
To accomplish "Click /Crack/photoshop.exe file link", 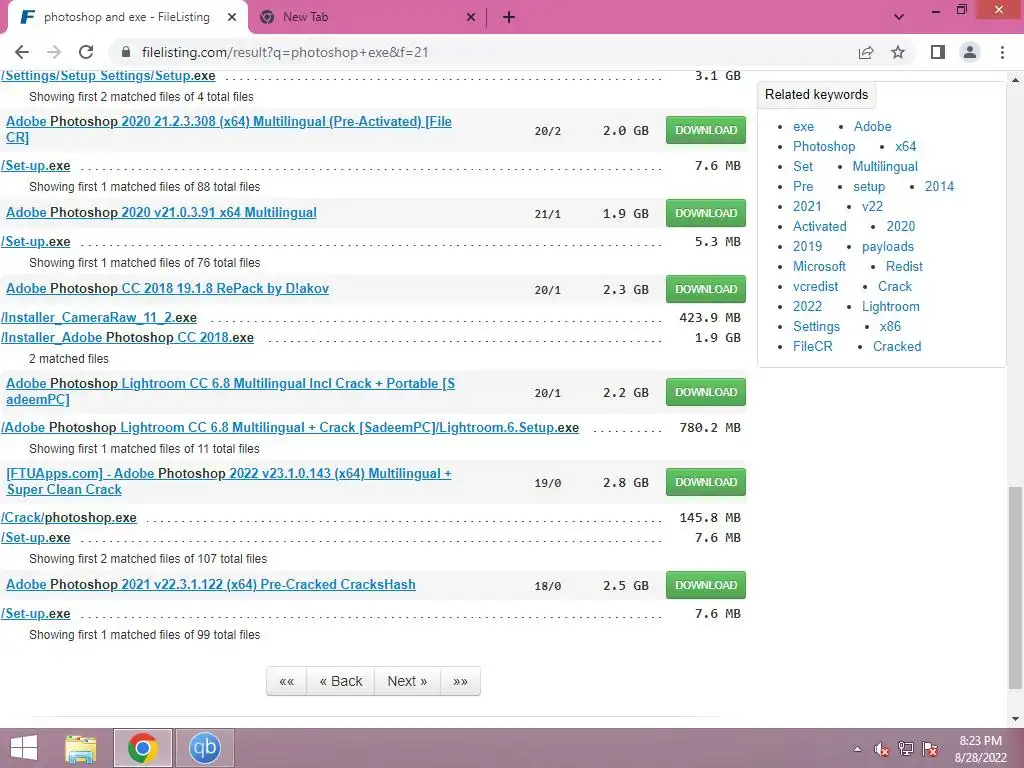I will click(x=69, y=517).
